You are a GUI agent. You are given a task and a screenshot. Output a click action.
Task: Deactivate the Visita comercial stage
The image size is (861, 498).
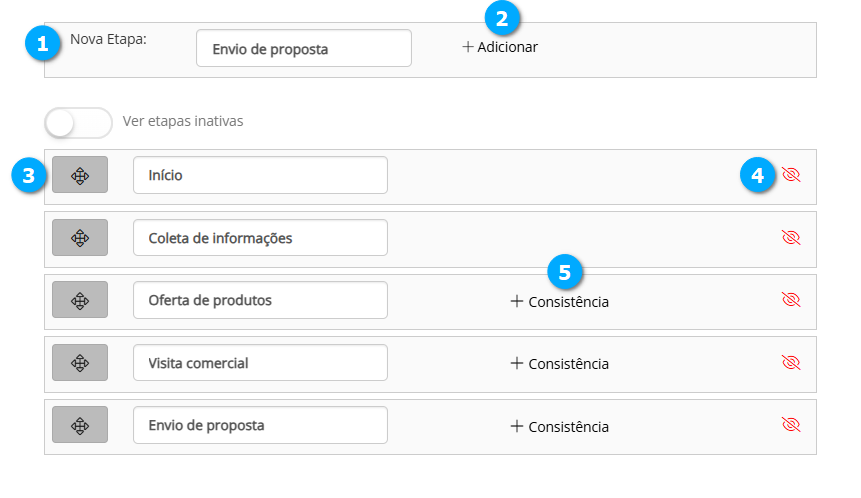click(x=791, y=363)
